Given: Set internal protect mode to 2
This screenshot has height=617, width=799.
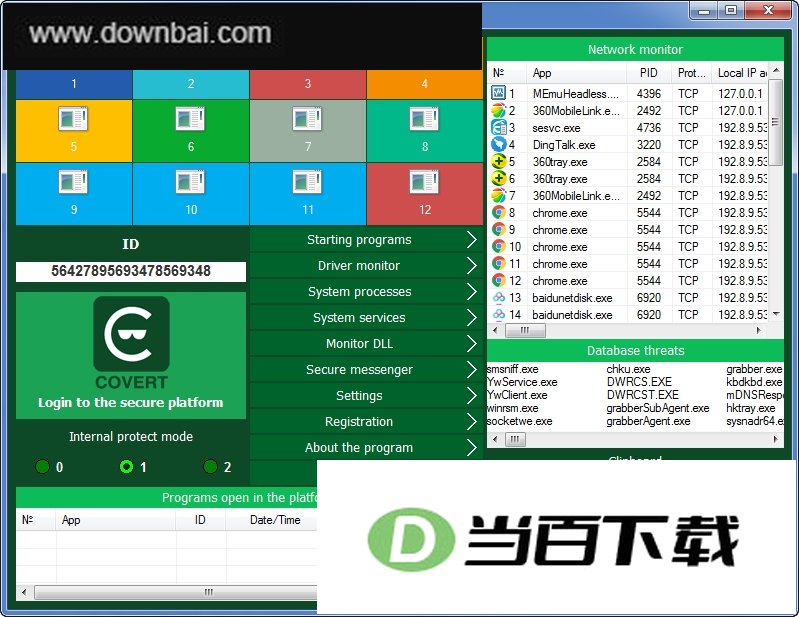Looking at the screenshot, I should coord(210,466).
